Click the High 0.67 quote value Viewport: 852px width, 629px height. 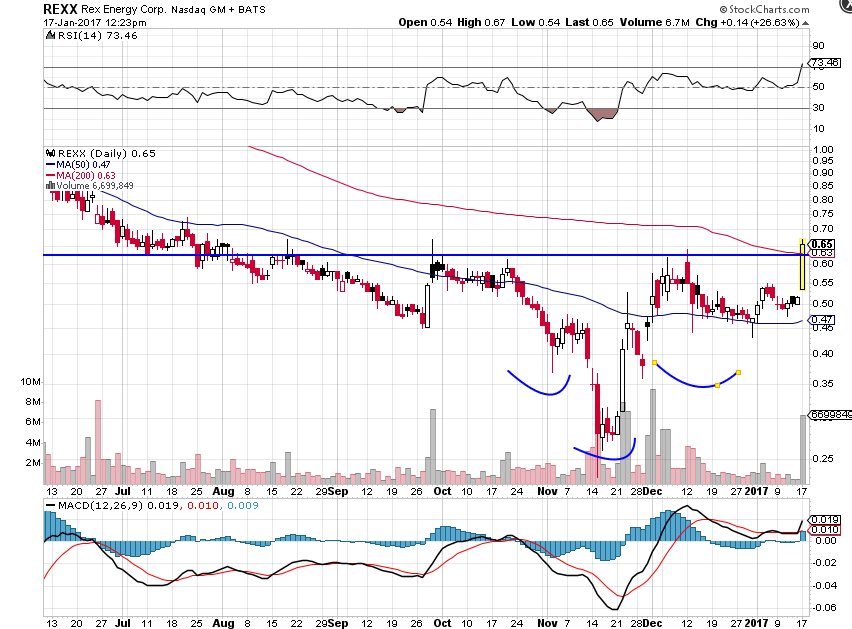point(481,23)
